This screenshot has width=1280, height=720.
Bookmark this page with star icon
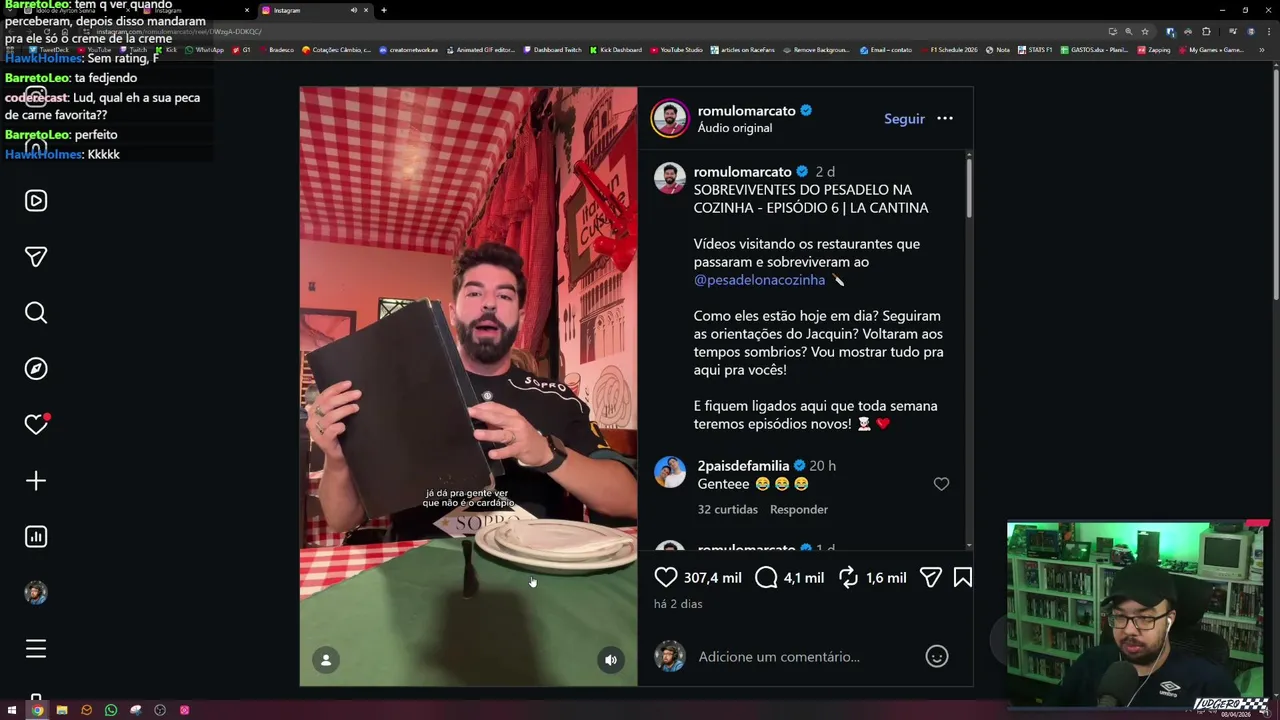coord(1145,31)
